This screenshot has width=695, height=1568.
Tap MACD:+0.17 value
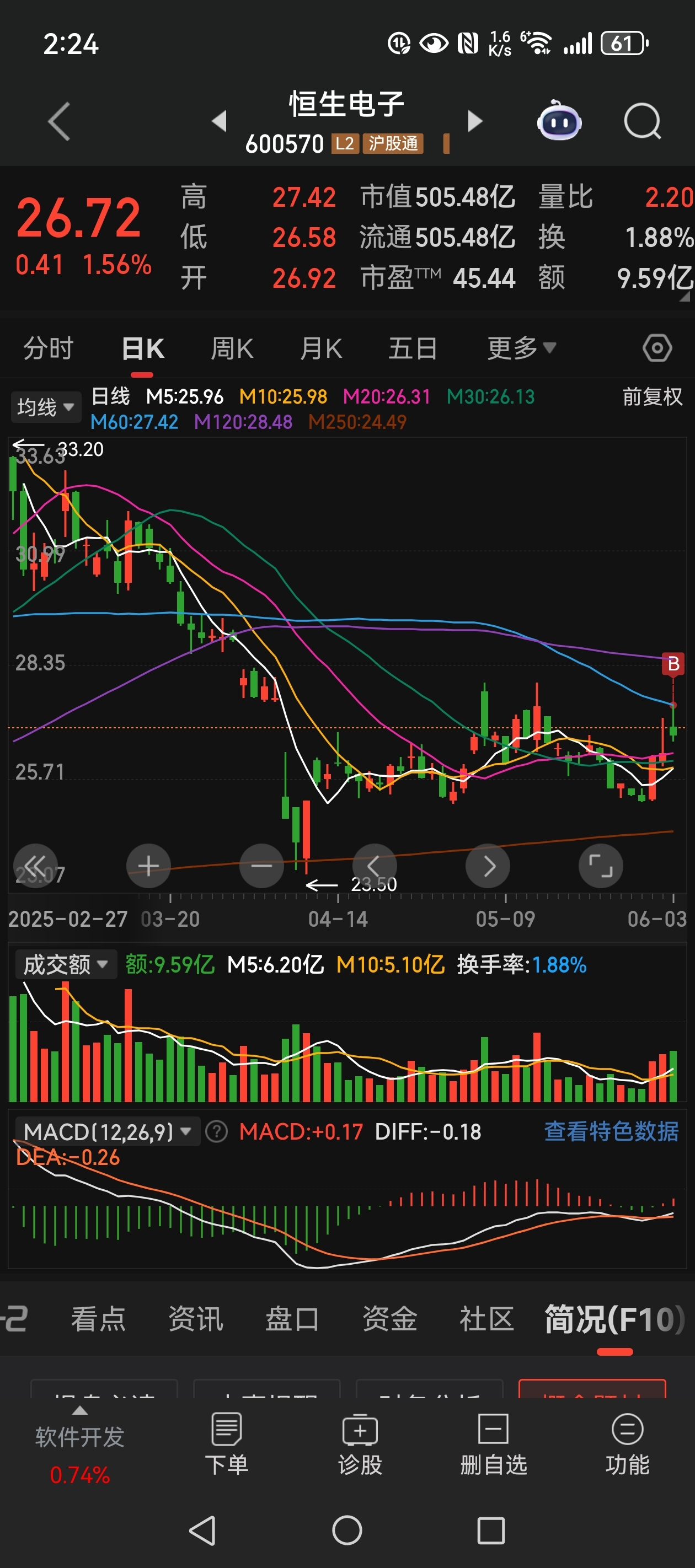click(x=301, y=1131)
